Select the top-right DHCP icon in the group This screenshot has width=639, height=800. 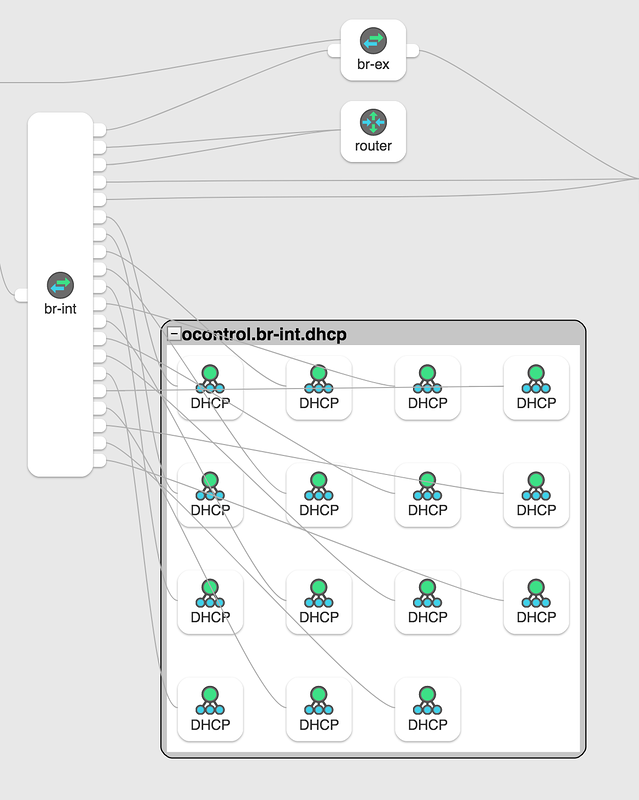click(536, 379)
